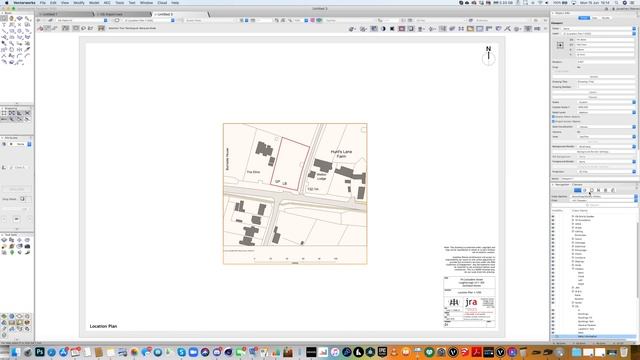The height and width of the screenshot is (360, 640).
Task: Open Background Render dropdown
Action: click(x=607, y=146)
